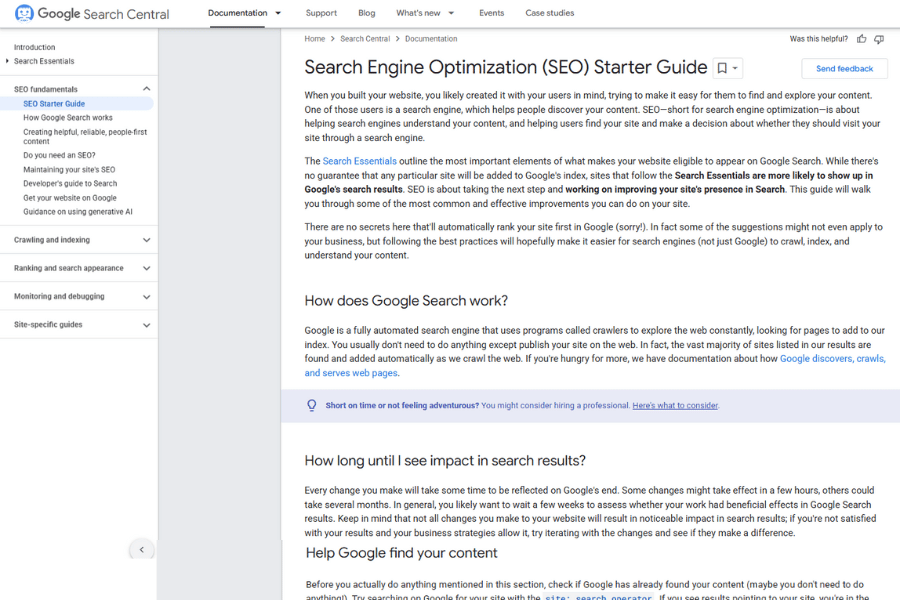Follow the "Here's what to consider" link
900x600 pixels.
tap(675, 405)
